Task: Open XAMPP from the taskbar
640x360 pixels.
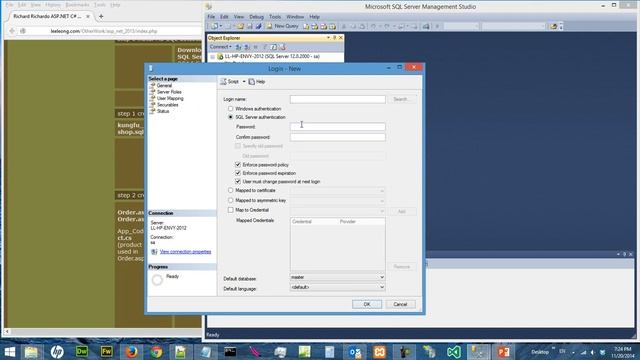Action: click(379, 352)
